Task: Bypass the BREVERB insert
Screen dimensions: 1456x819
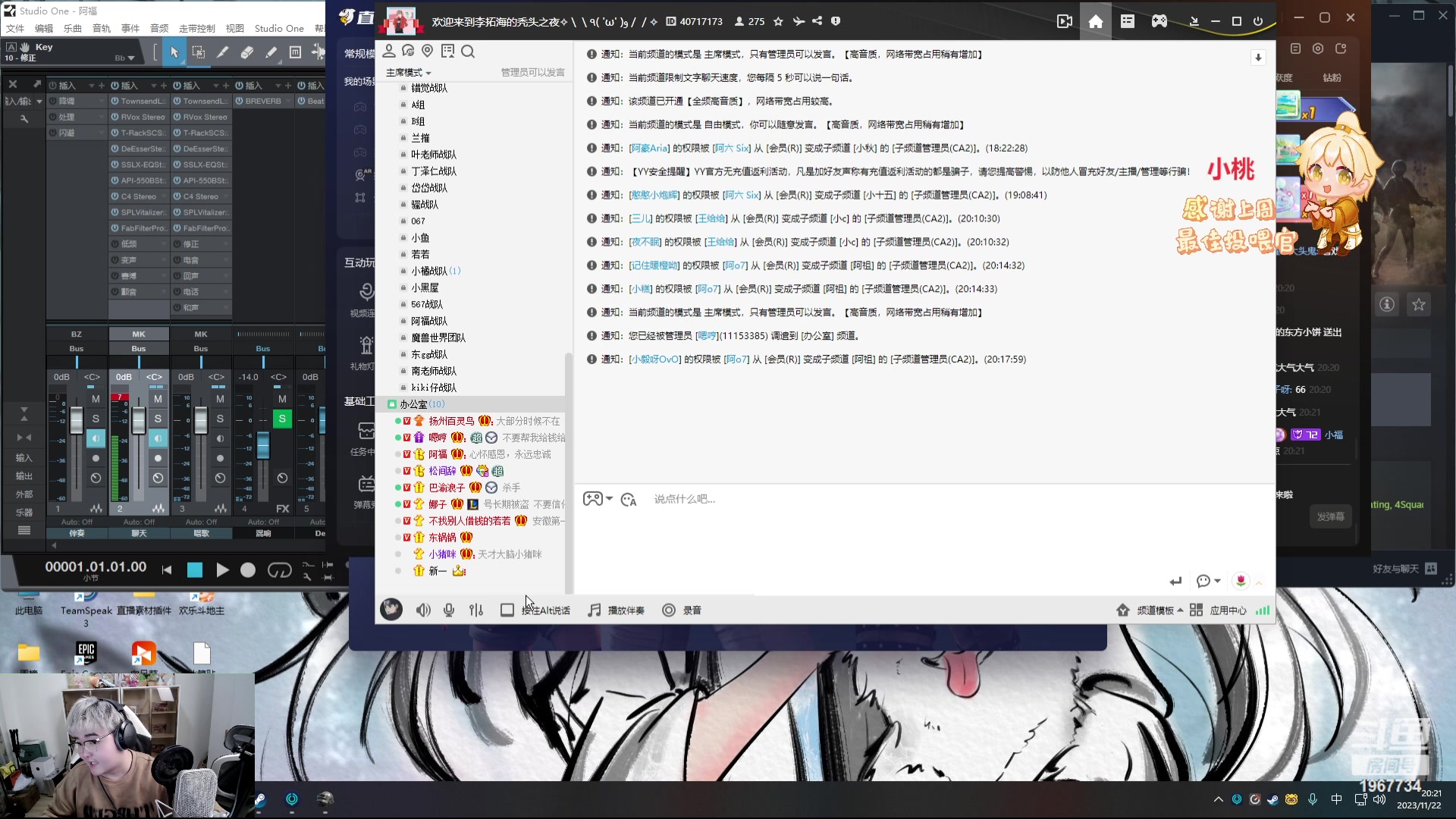Action: click(239, 101)
